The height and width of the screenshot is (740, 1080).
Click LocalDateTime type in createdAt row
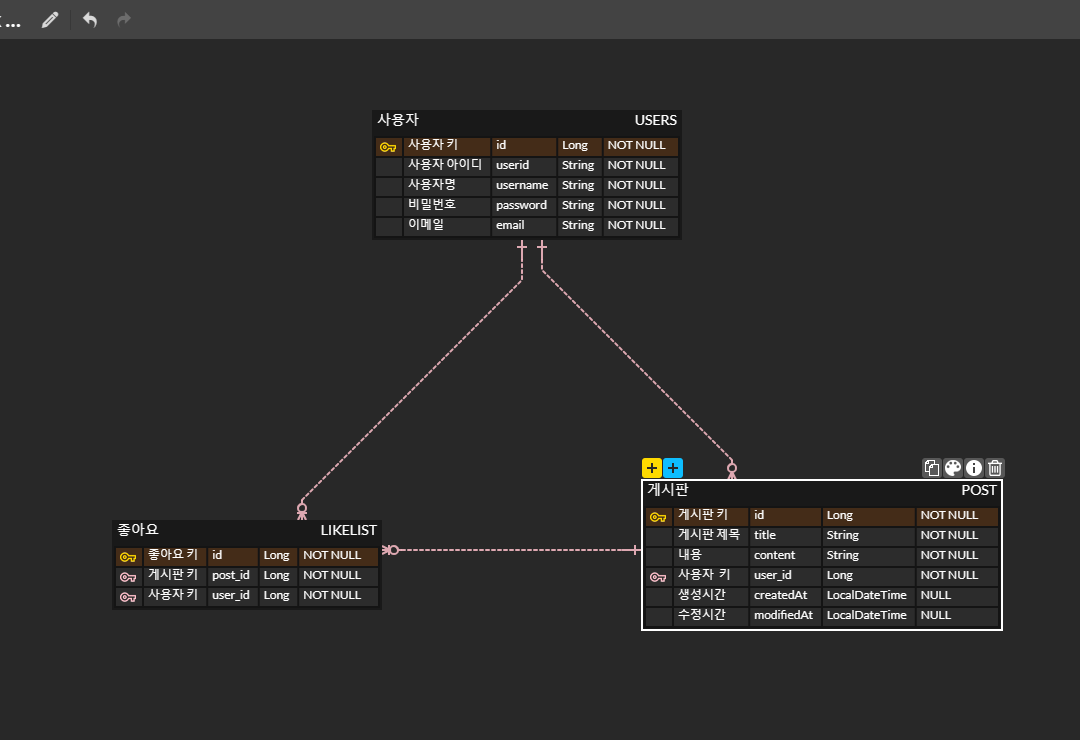[869, 595]
